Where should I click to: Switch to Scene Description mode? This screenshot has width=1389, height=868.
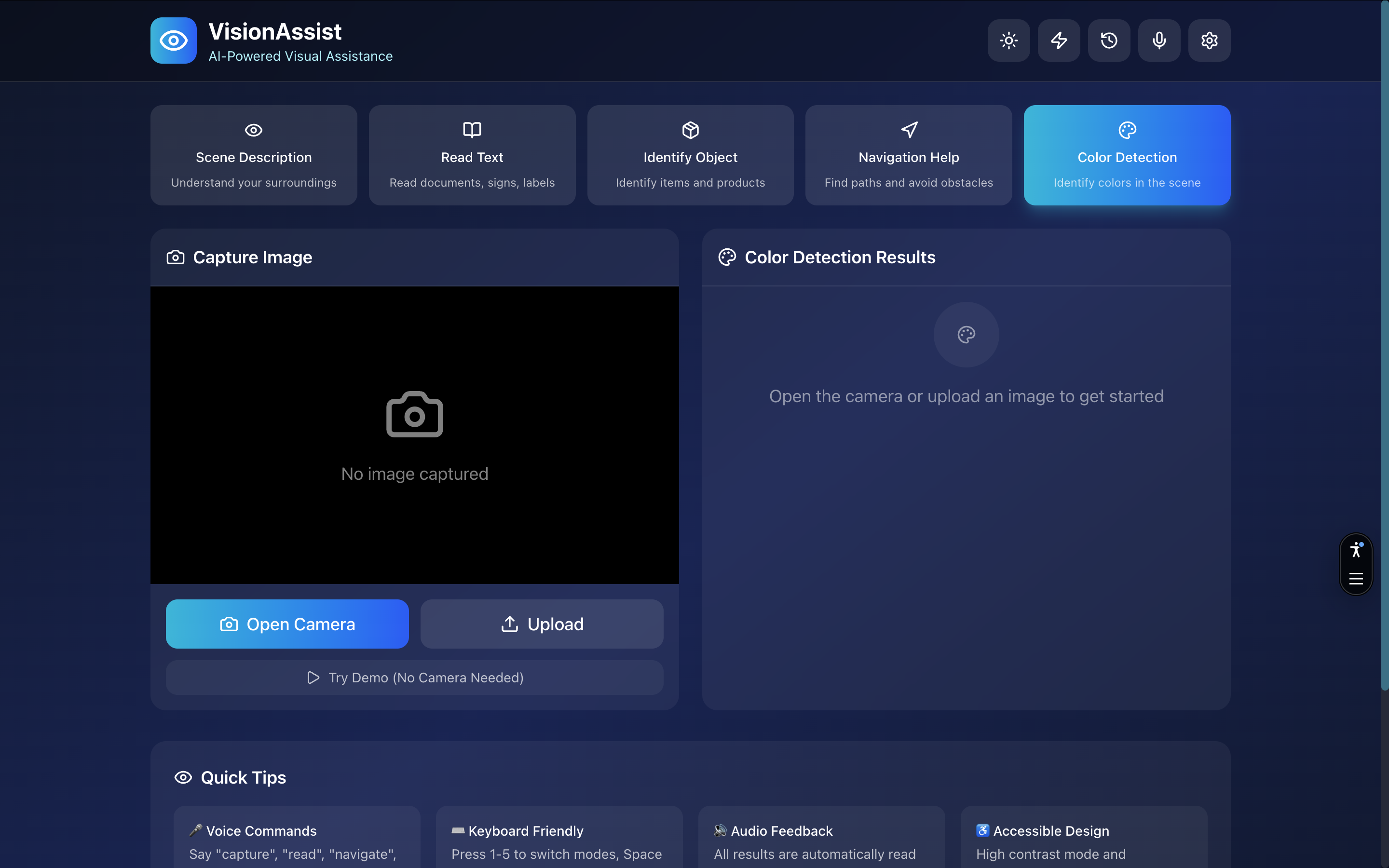254,155
